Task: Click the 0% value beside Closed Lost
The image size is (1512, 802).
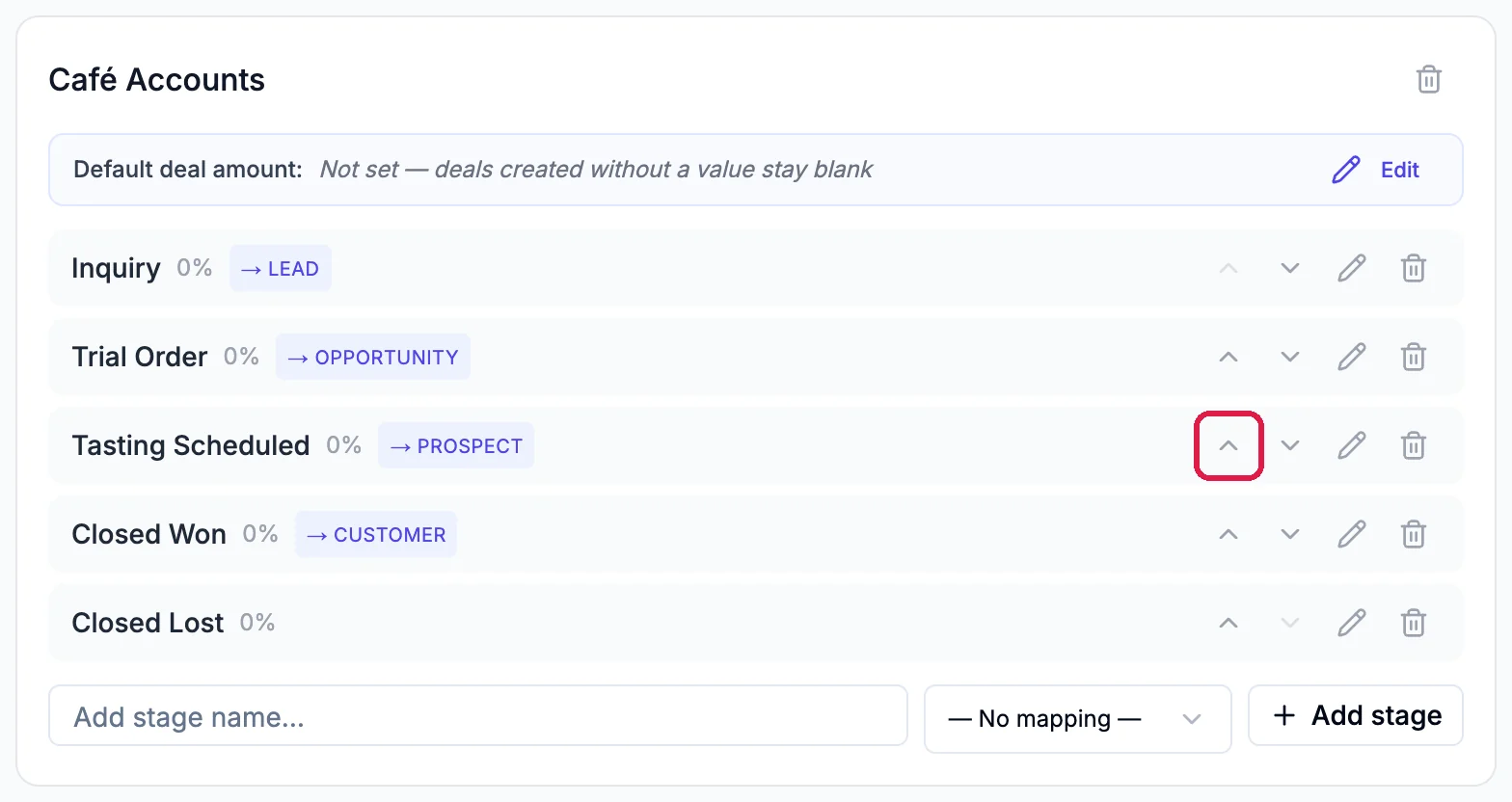Action: (x=257, y=623)
